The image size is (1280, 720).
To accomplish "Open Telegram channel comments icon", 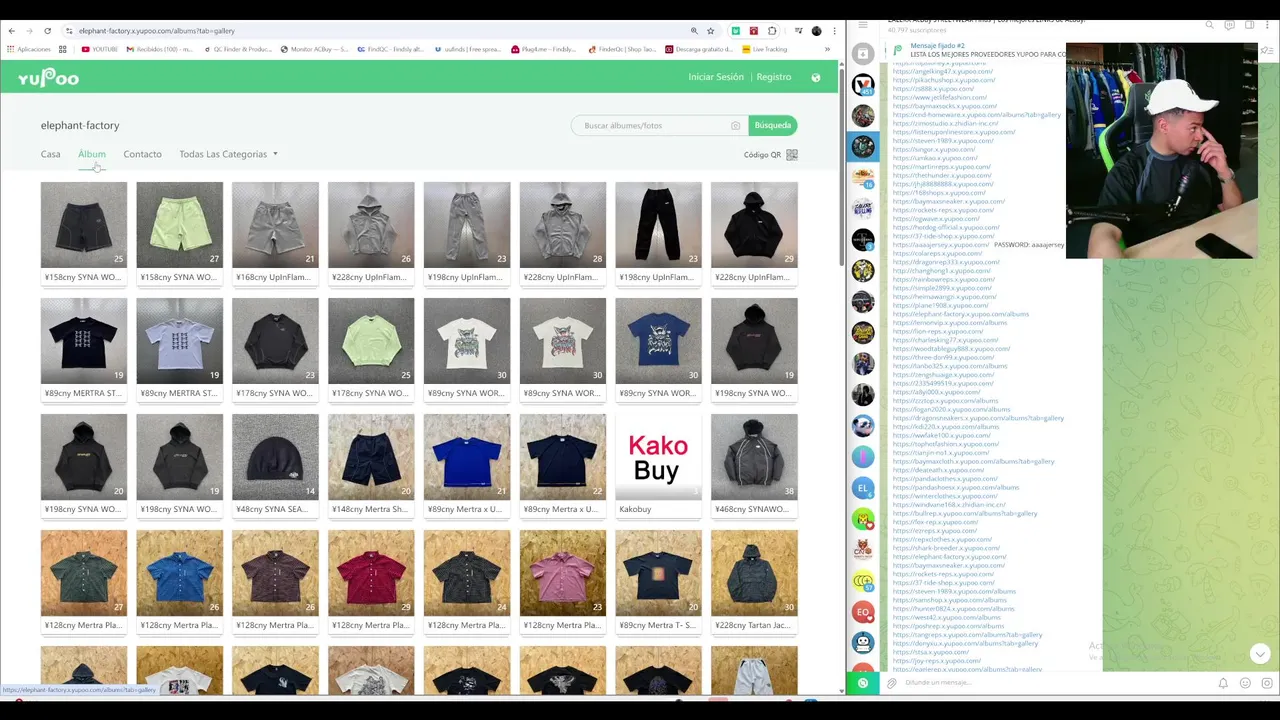I will [1229, 25].
